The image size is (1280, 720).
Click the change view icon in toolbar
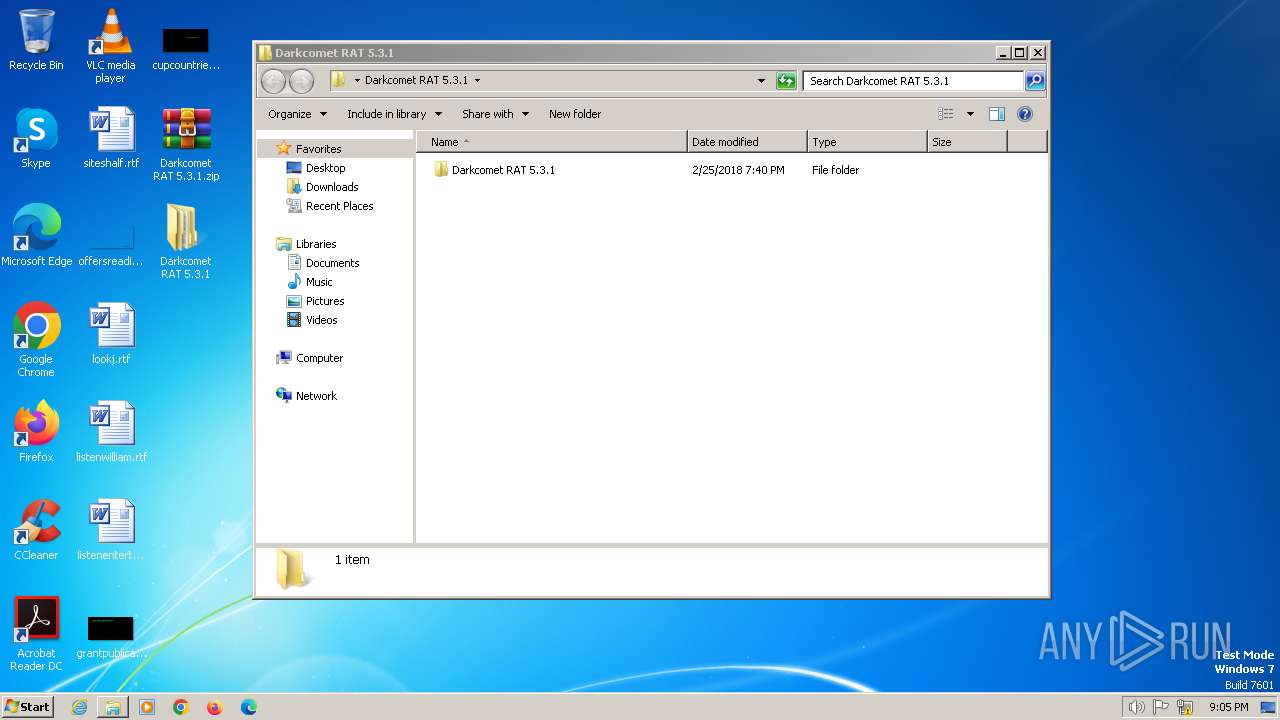pos(946,114)
